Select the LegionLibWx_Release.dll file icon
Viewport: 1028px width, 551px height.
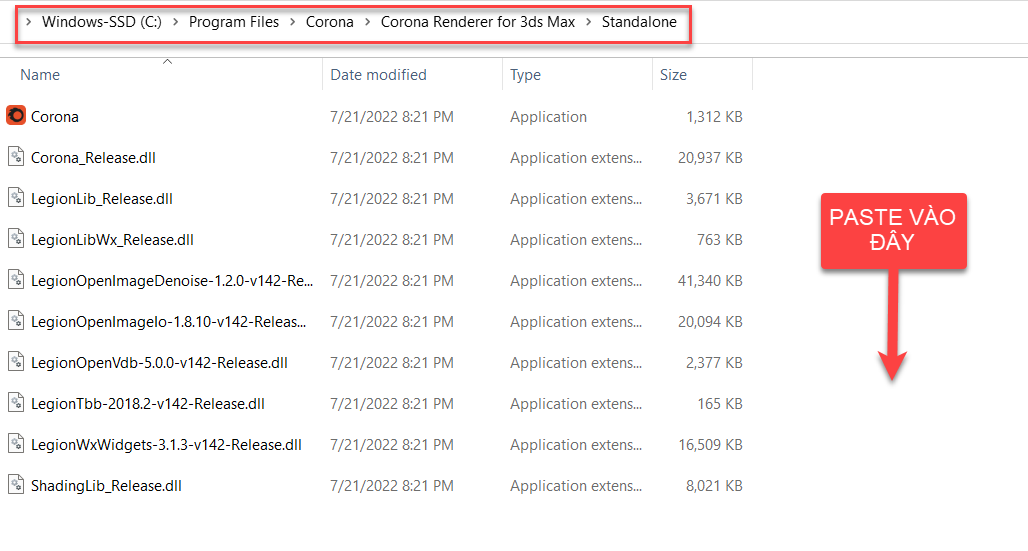[x=16, y=239]
